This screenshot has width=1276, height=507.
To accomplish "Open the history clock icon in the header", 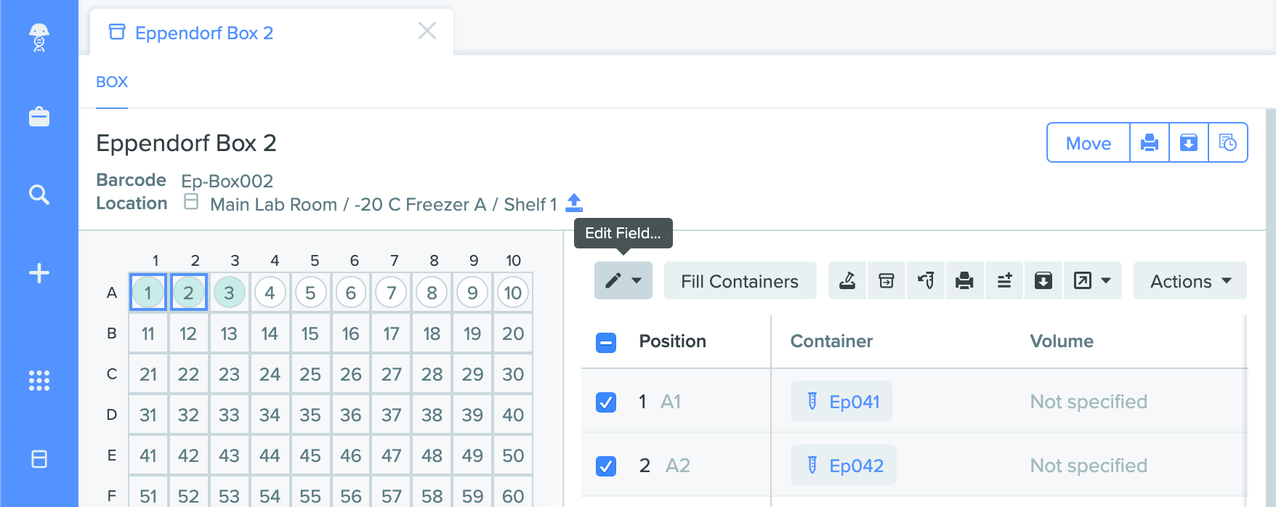I will [1228, 143].
